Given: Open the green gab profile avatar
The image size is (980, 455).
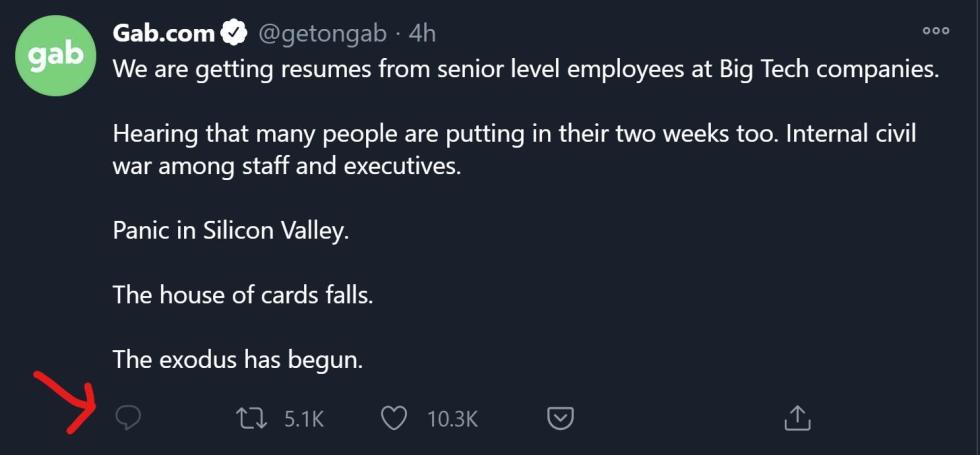Looking at the screenshot, I should click(55, 56).
